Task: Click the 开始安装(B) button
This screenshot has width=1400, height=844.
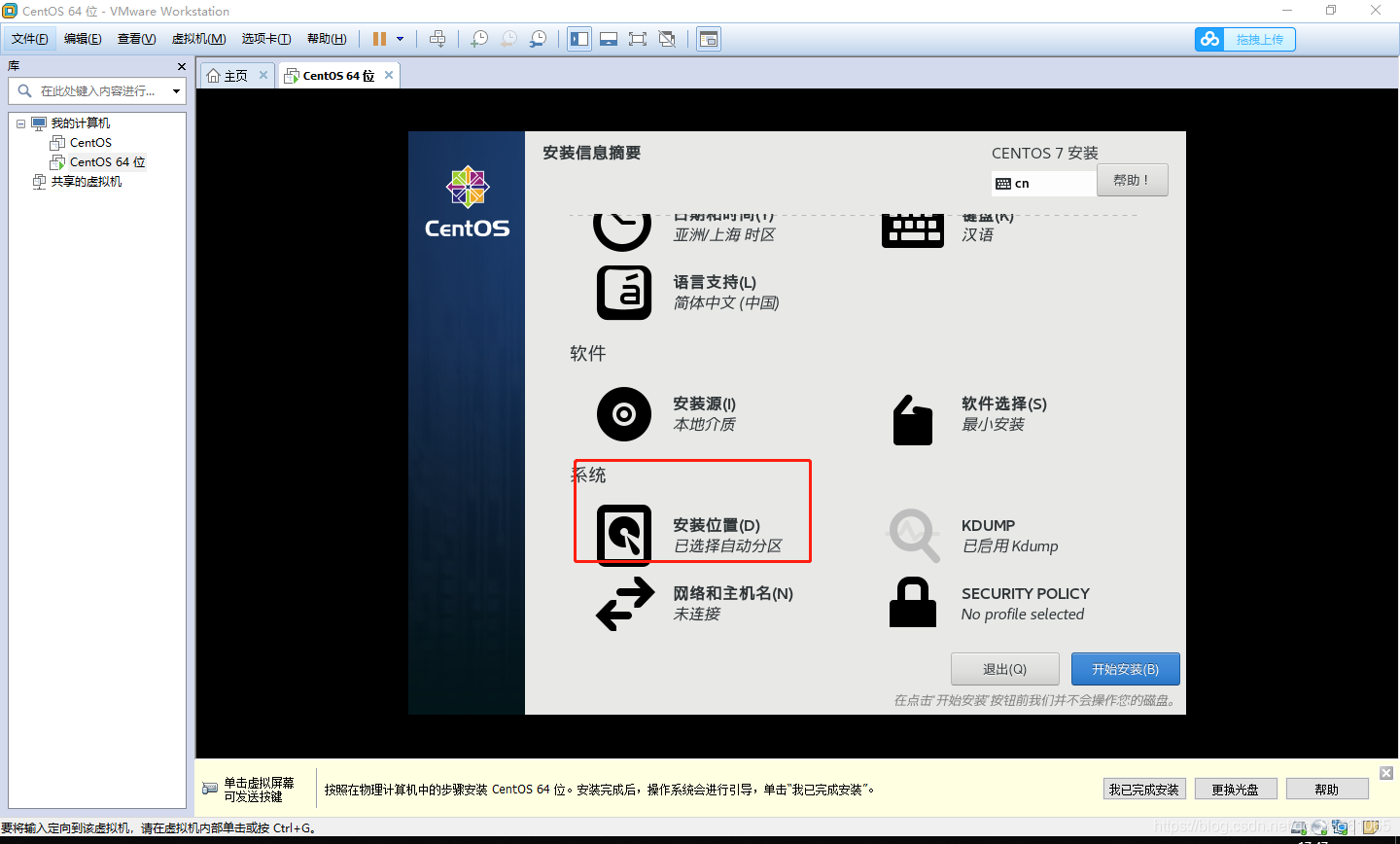Action: coord(1125,669)
